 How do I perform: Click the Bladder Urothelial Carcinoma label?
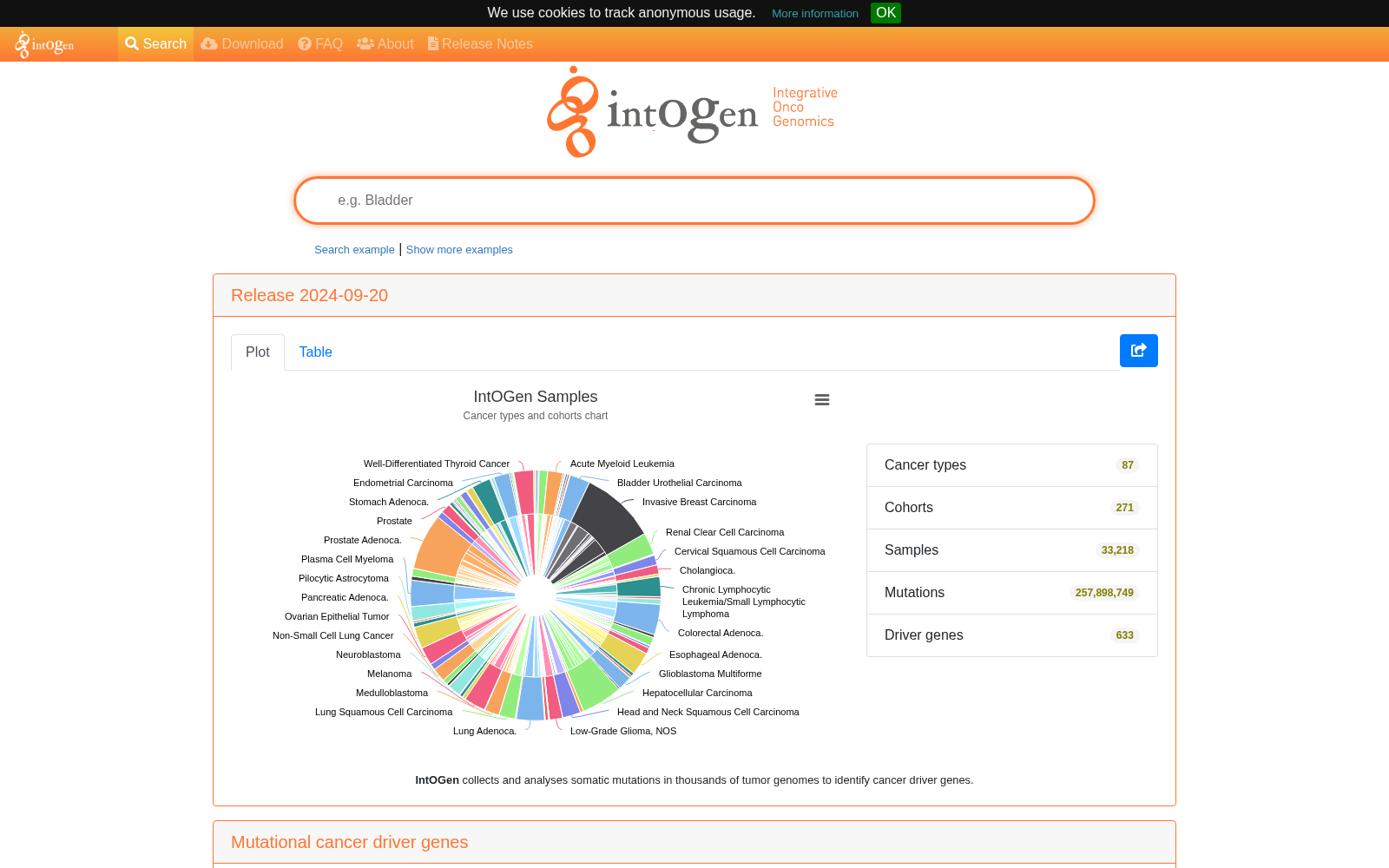[679, 483]
